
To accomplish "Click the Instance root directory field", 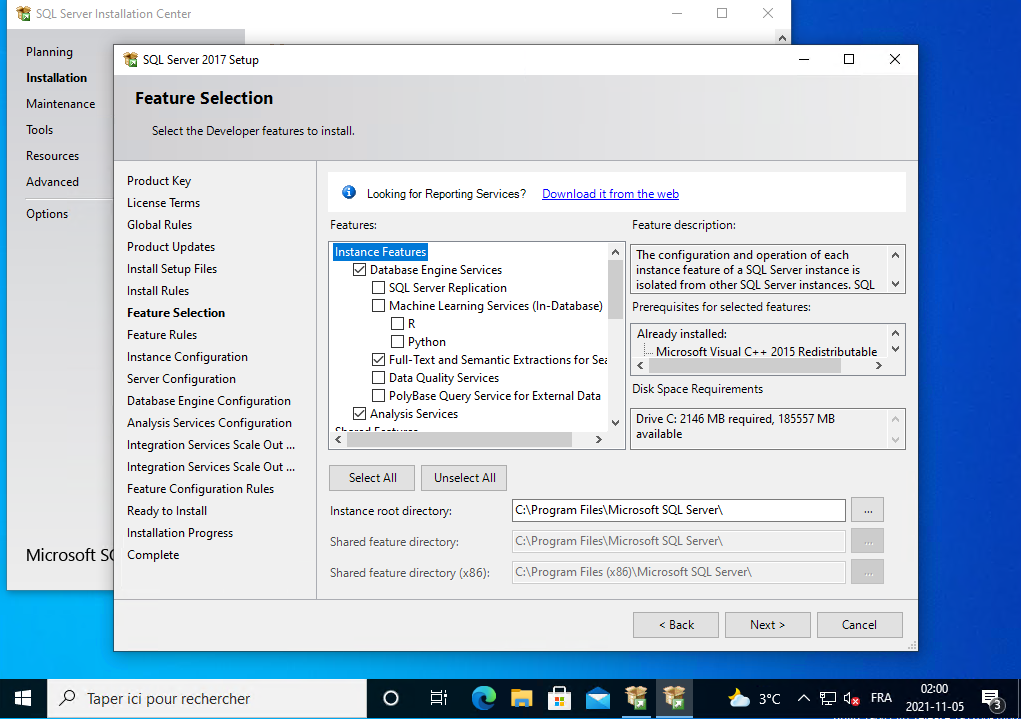I will 678,510.
